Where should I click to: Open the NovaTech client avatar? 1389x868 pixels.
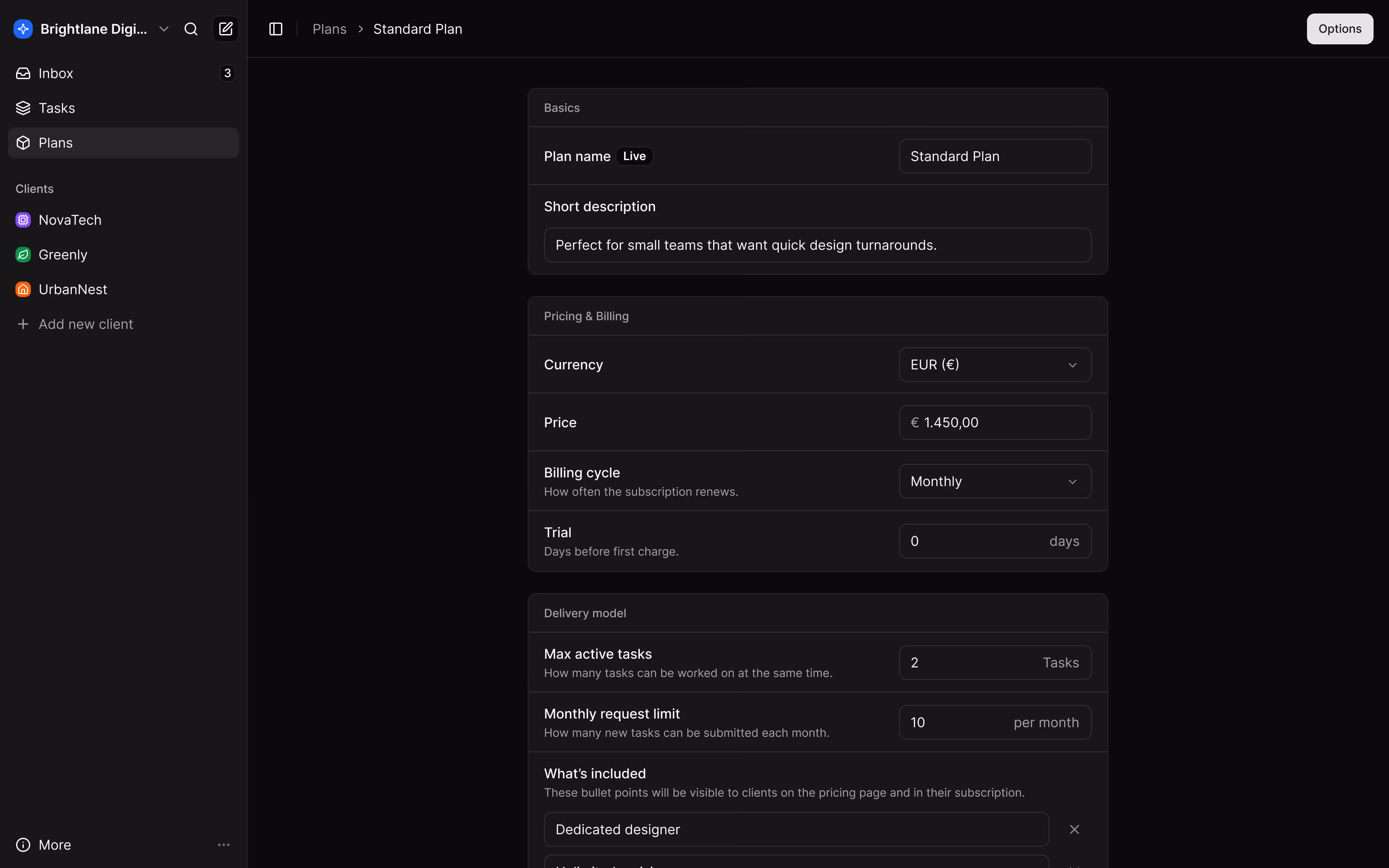click(23, 219)
